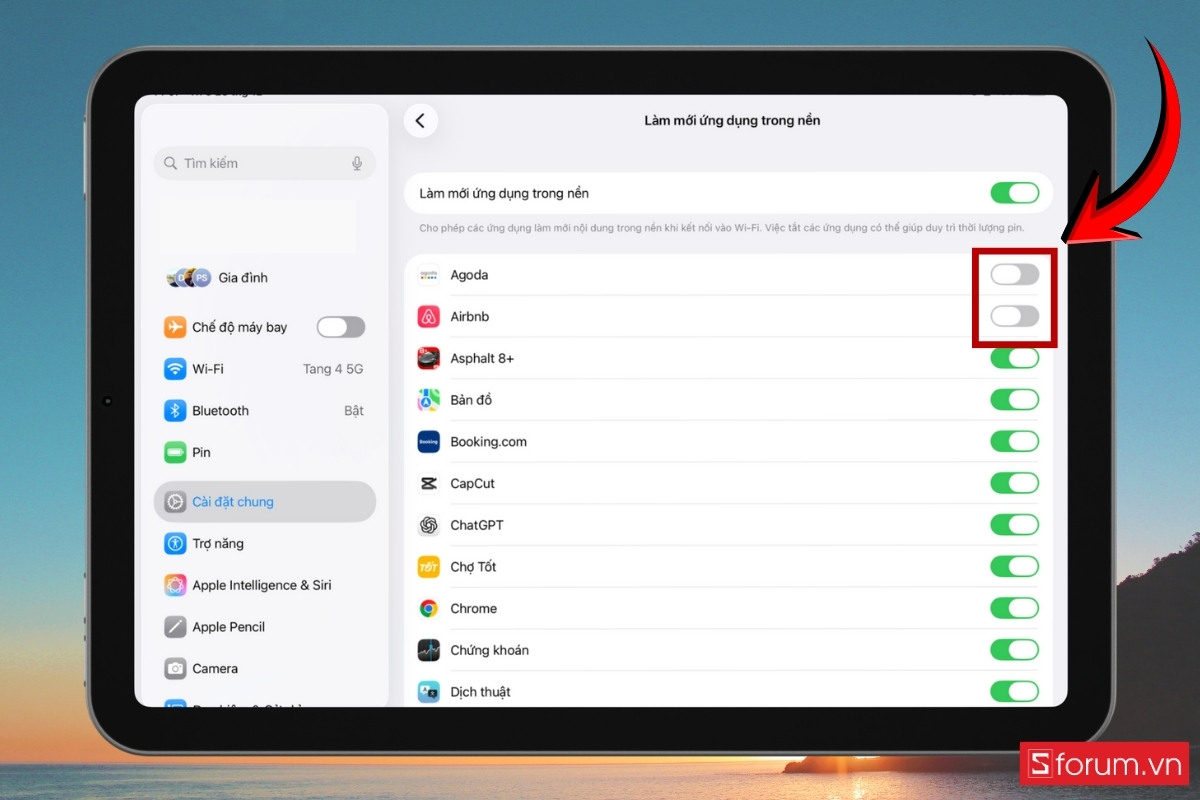
Task: Click the Cài đặt chung gear icon
Action: tap(175, 502)
